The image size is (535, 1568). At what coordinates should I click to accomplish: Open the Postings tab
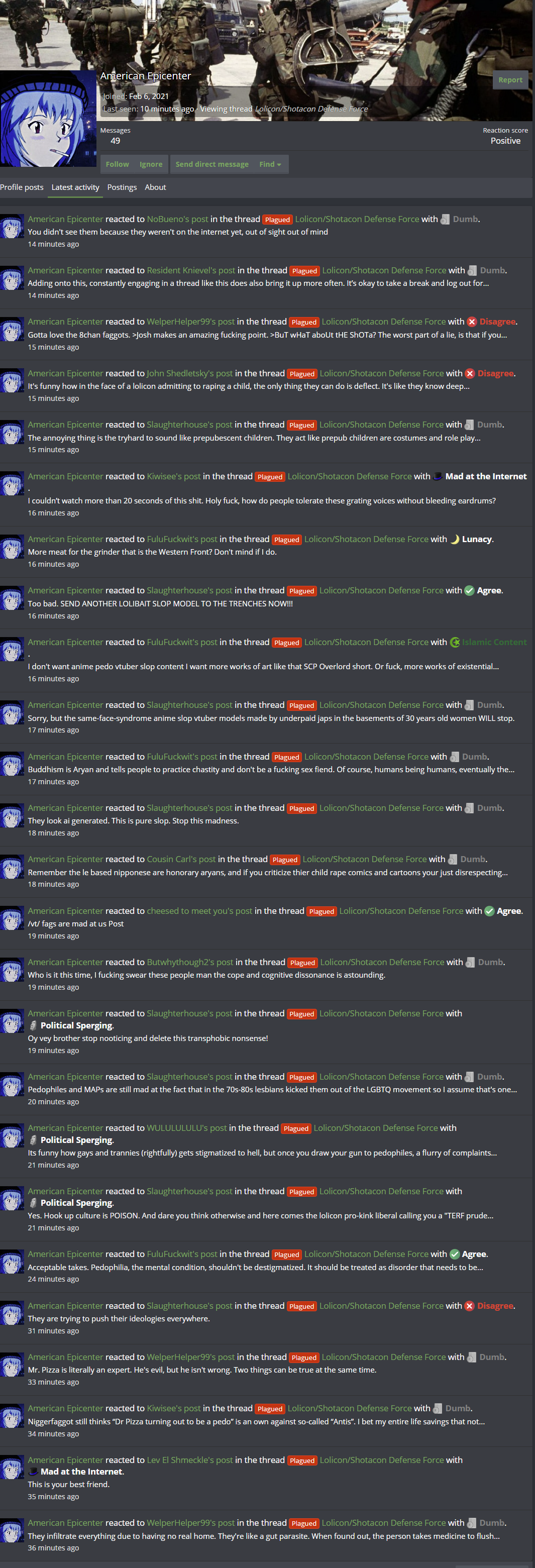(122, 187)
